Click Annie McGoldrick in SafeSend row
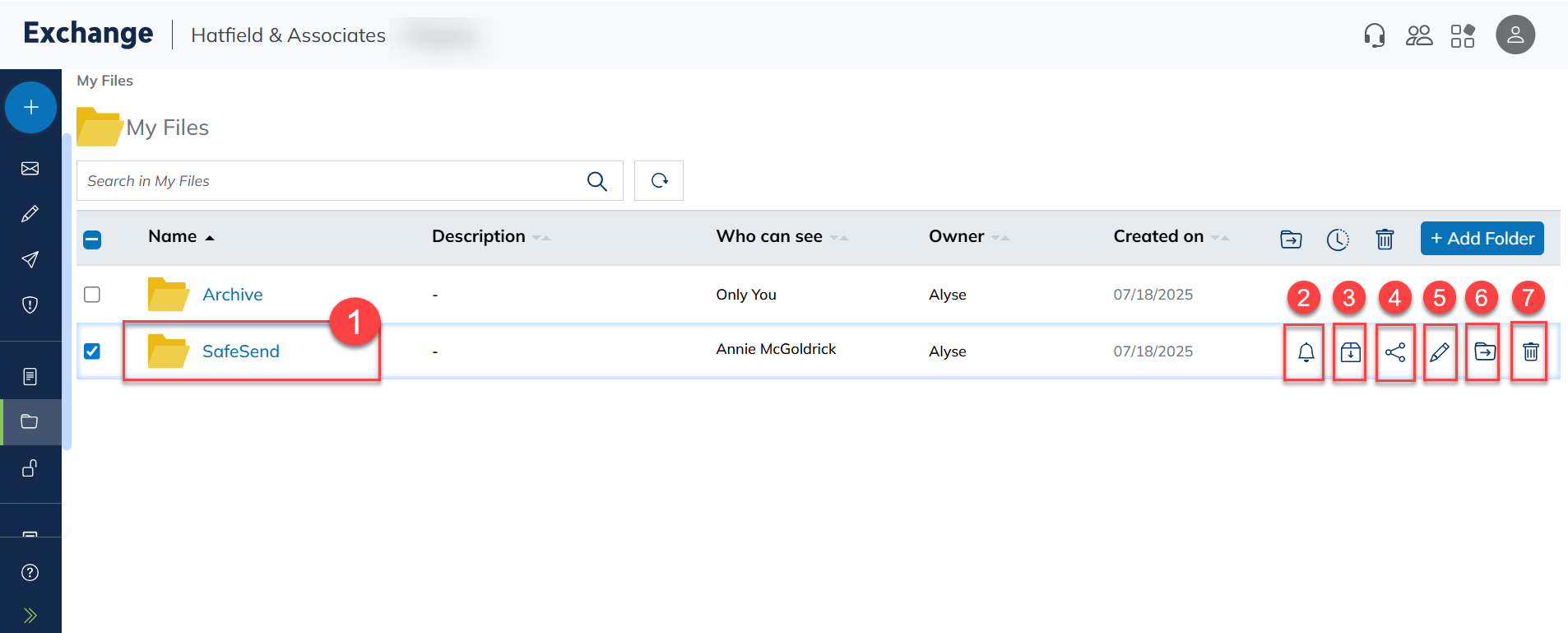This screenshot has width=1568, height=633. click(776, 349)
